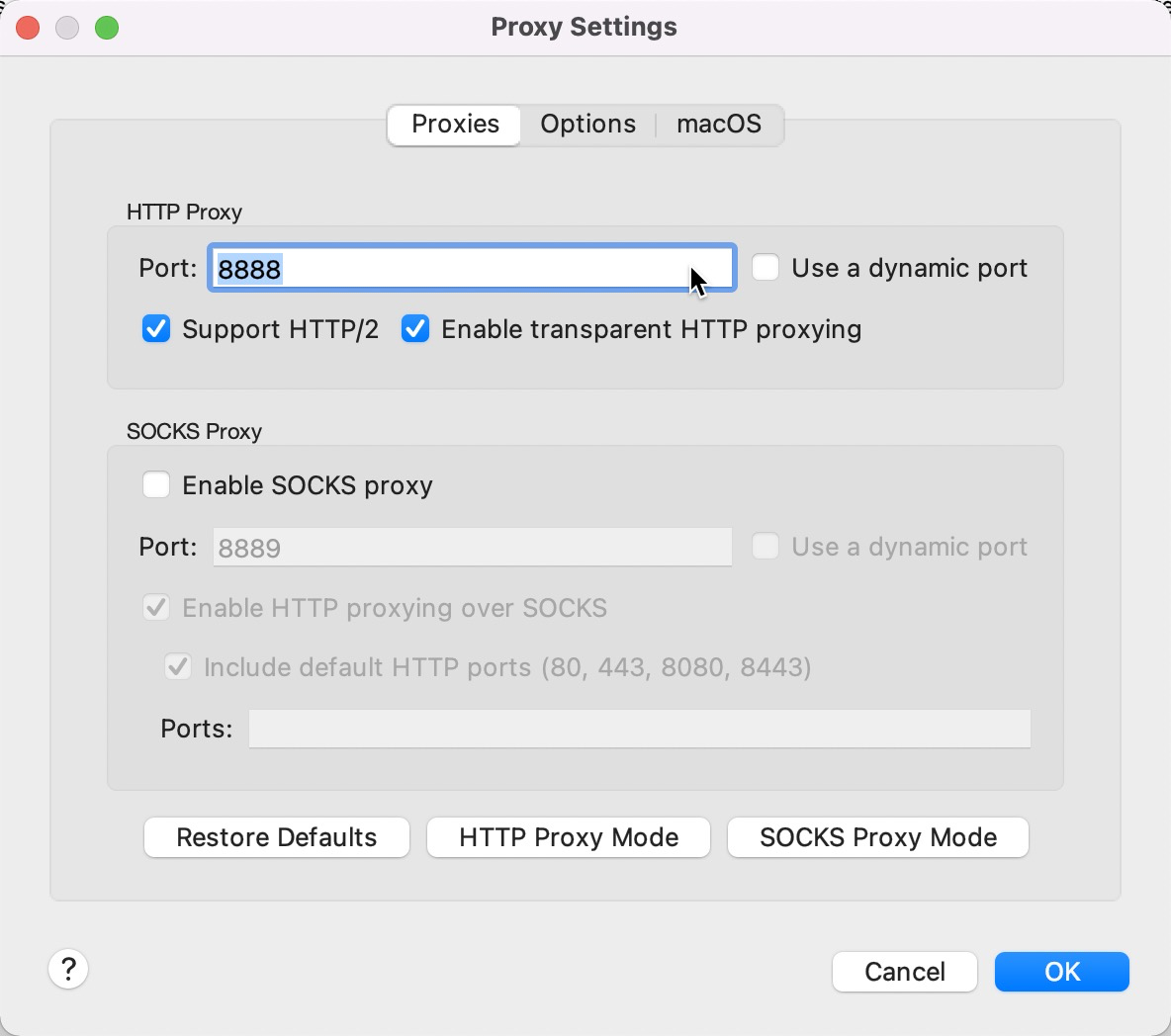The height and width of the screenshot is (1036, 1171).
Task: Click the SOCKS Ports text field
Action: [x=639, y=729]
